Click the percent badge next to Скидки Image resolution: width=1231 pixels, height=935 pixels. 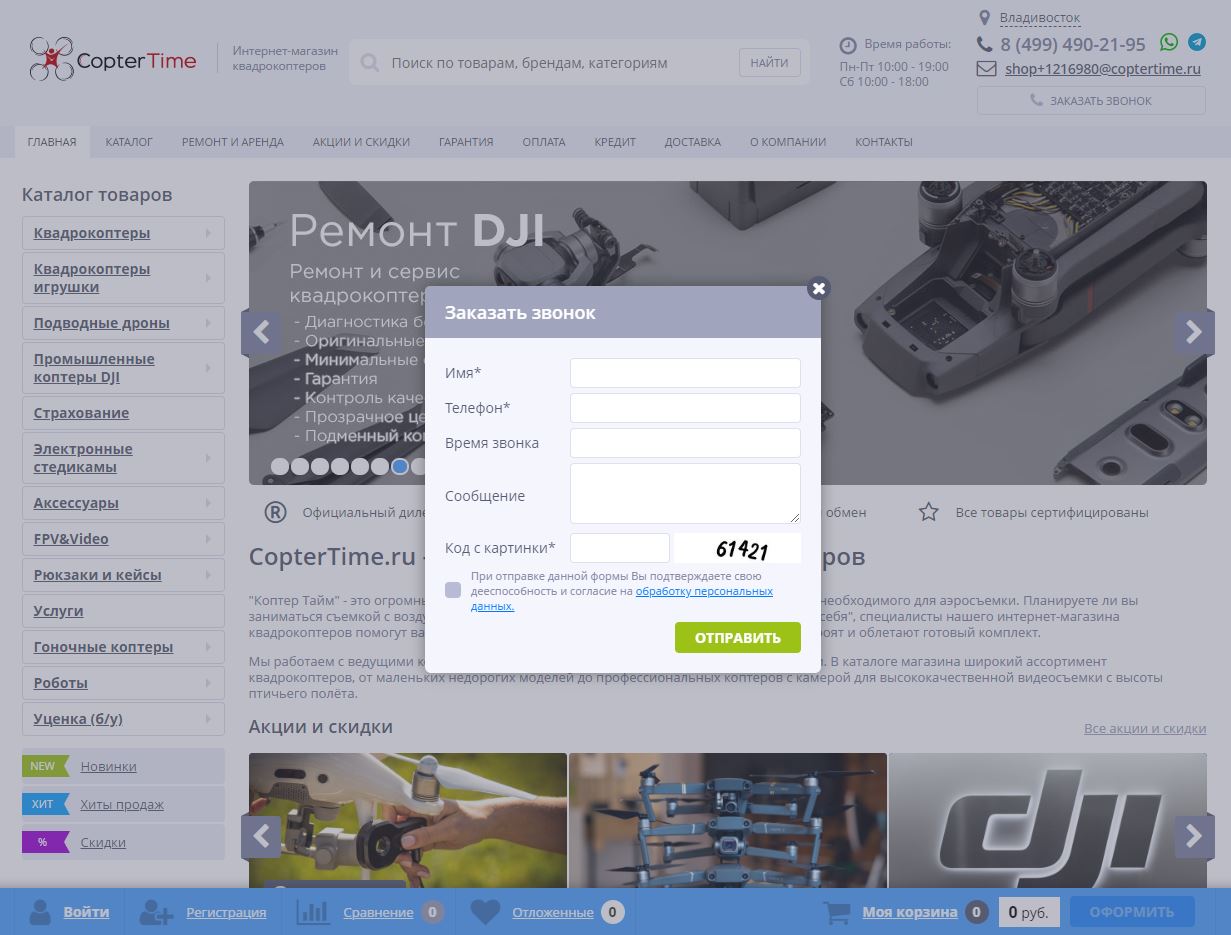click(44, 842)
